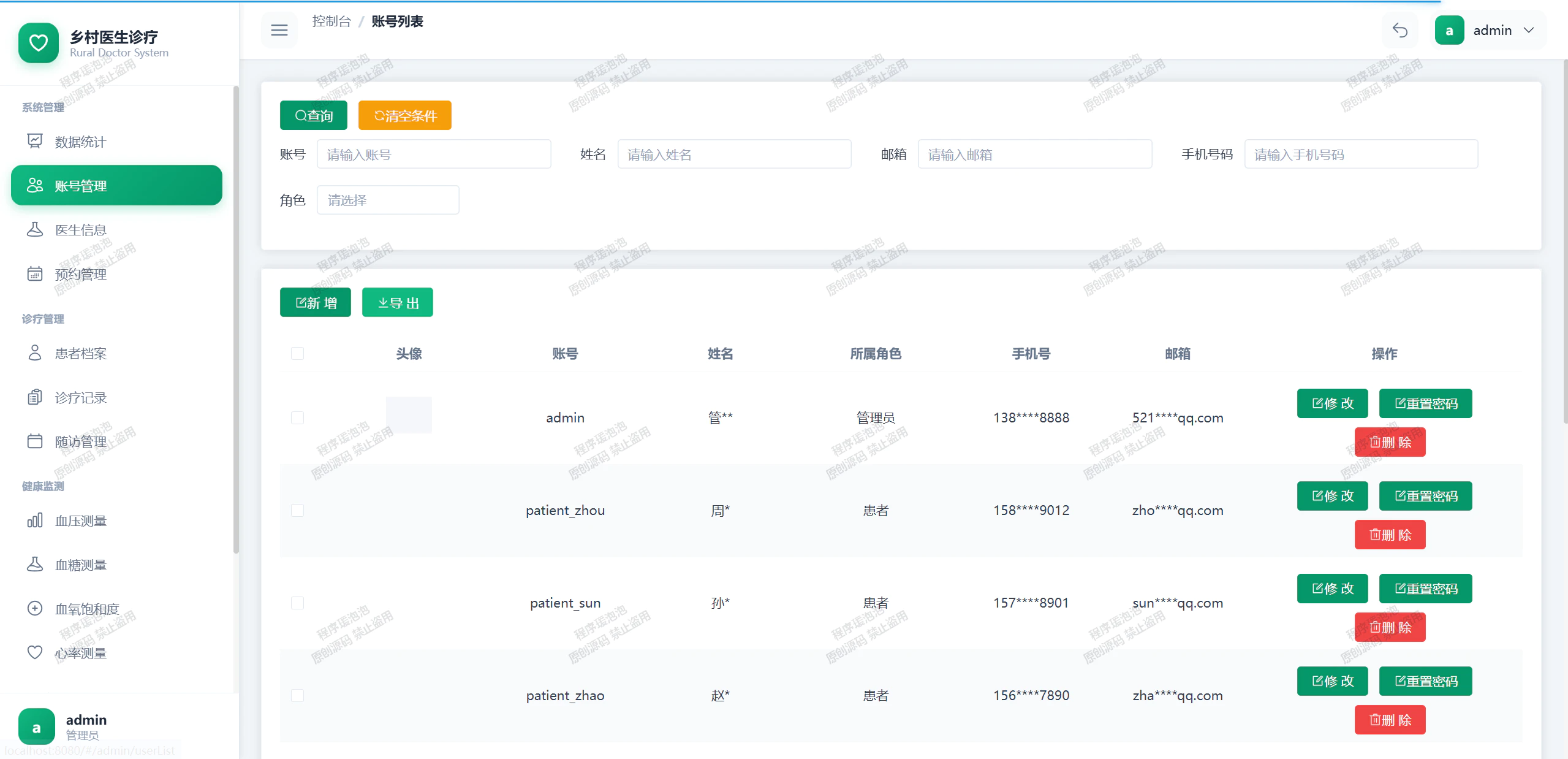This screenshot has height=759, width=1568.
Task: Click the 查询 search button
Action: click(314, 115)
